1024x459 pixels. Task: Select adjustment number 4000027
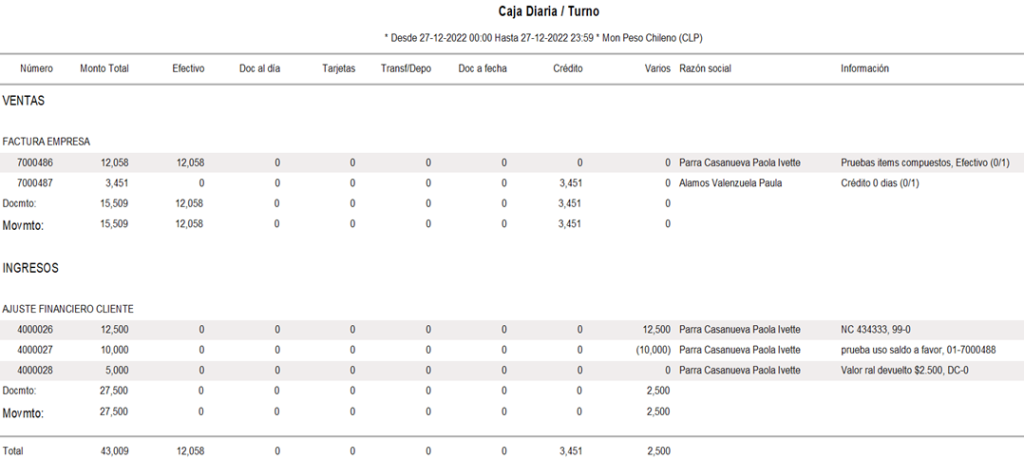pos(35,350)
